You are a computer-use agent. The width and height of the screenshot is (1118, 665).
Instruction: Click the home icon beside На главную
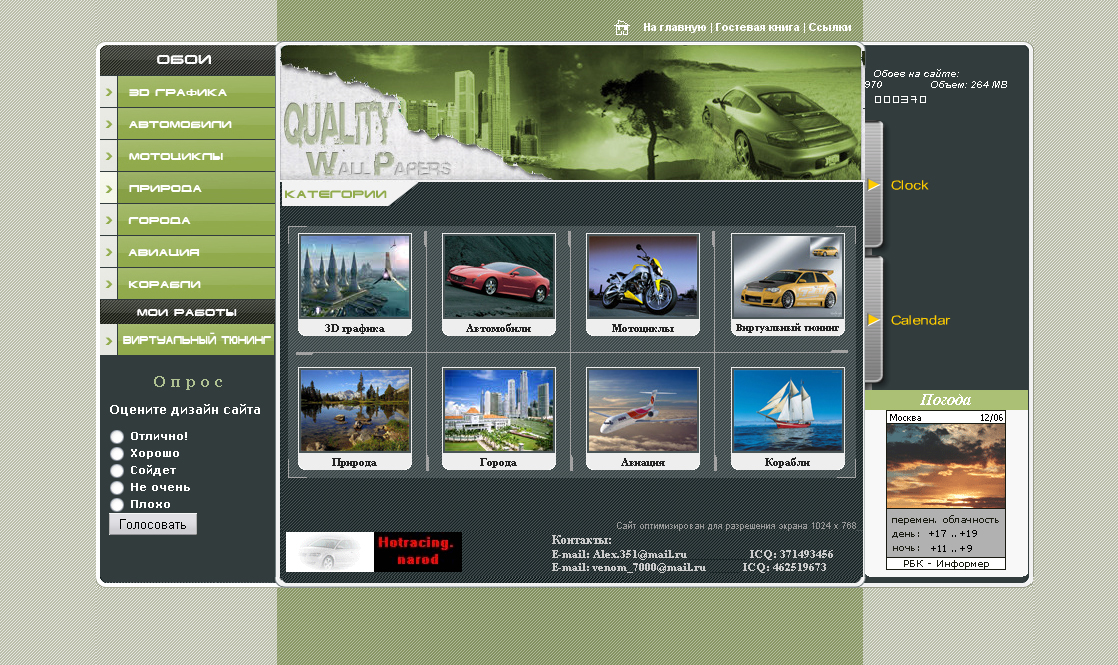[x=622, y=28]
